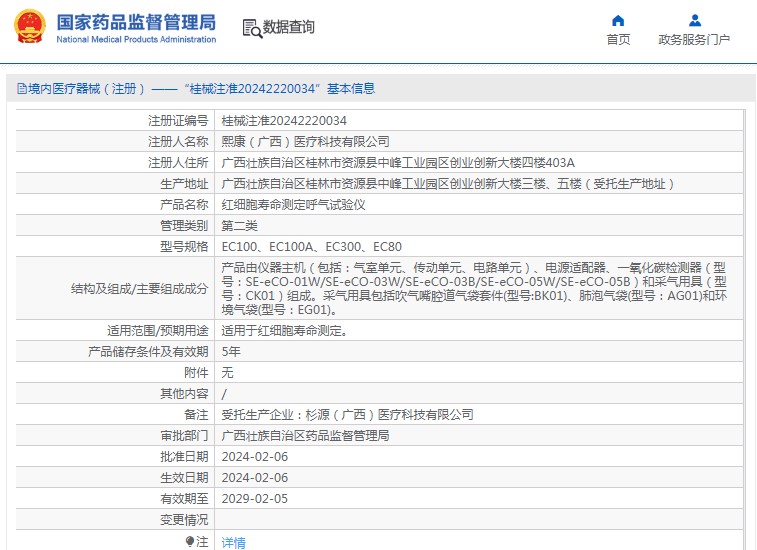Click the 生效日期 label
757x550 pixels.
click(184, 478)
